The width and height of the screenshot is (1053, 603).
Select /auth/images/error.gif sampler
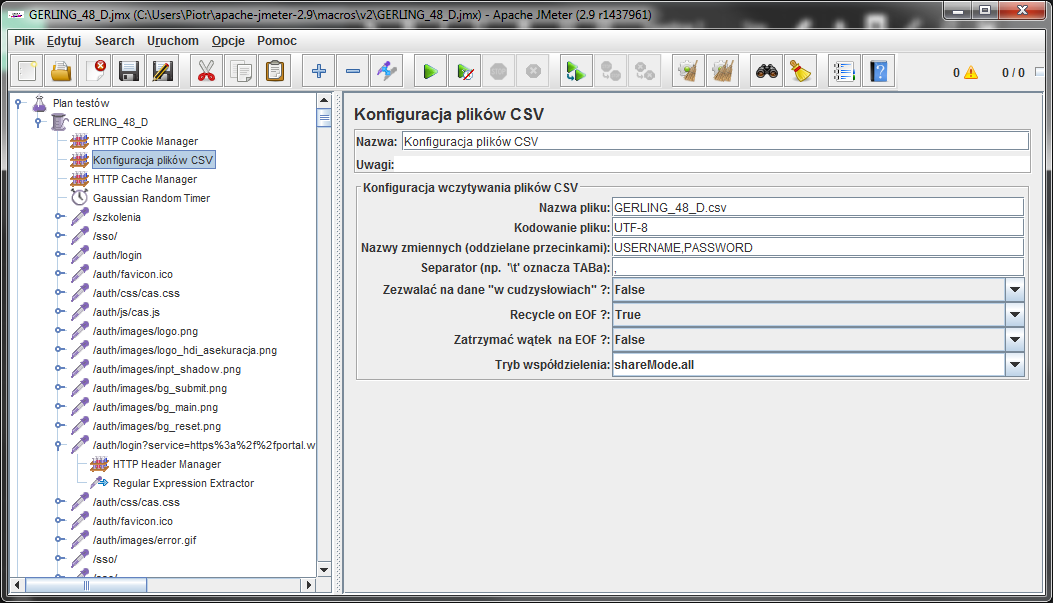tap(144, 540)
